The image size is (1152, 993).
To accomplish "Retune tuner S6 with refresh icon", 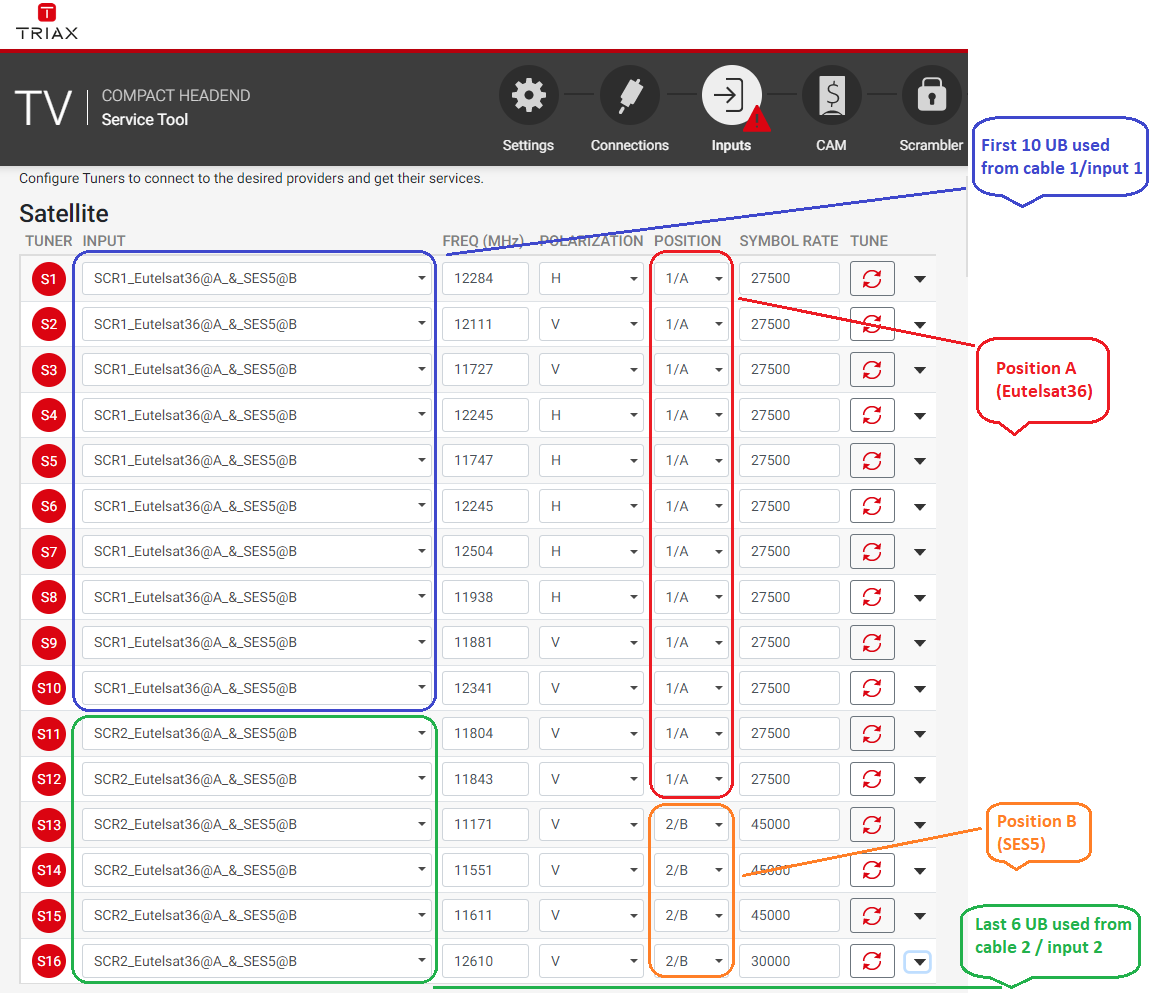I will tap(872, 507).
